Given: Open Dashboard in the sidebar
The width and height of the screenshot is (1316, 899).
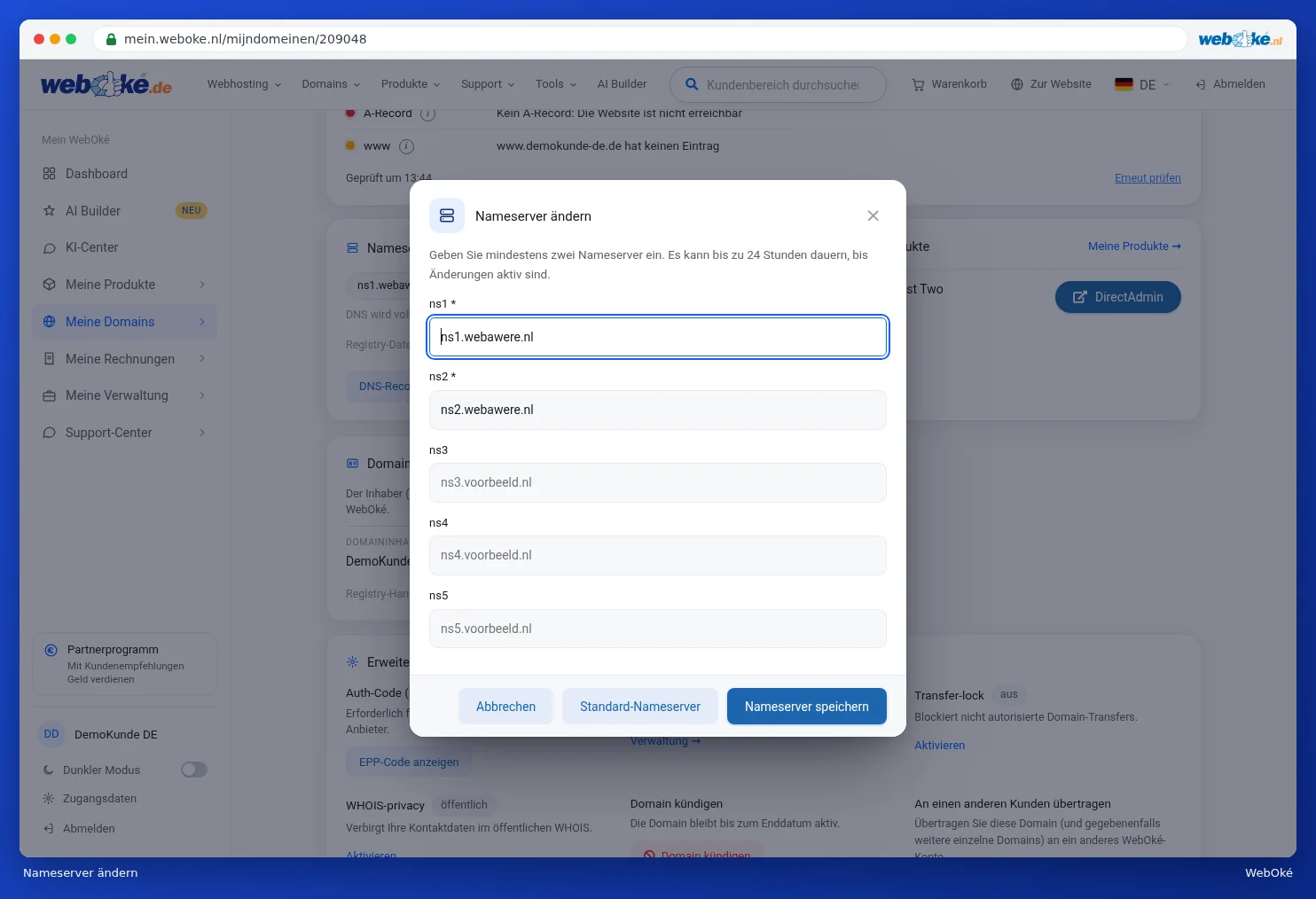Looking at the screenshot, I should 124,174.
